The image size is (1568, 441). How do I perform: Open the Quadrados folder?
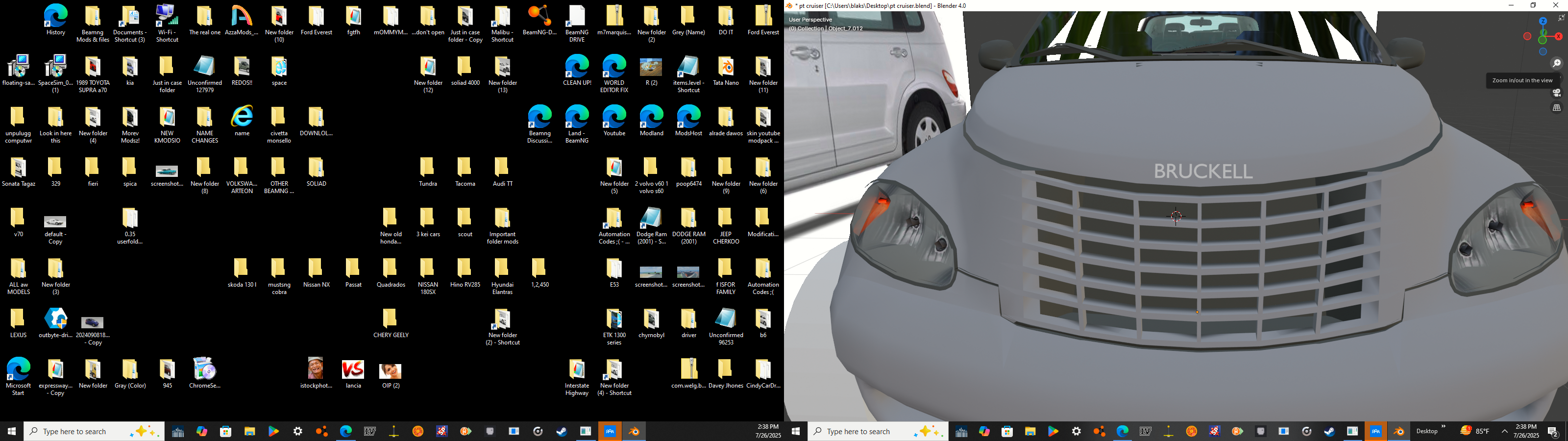390,272
